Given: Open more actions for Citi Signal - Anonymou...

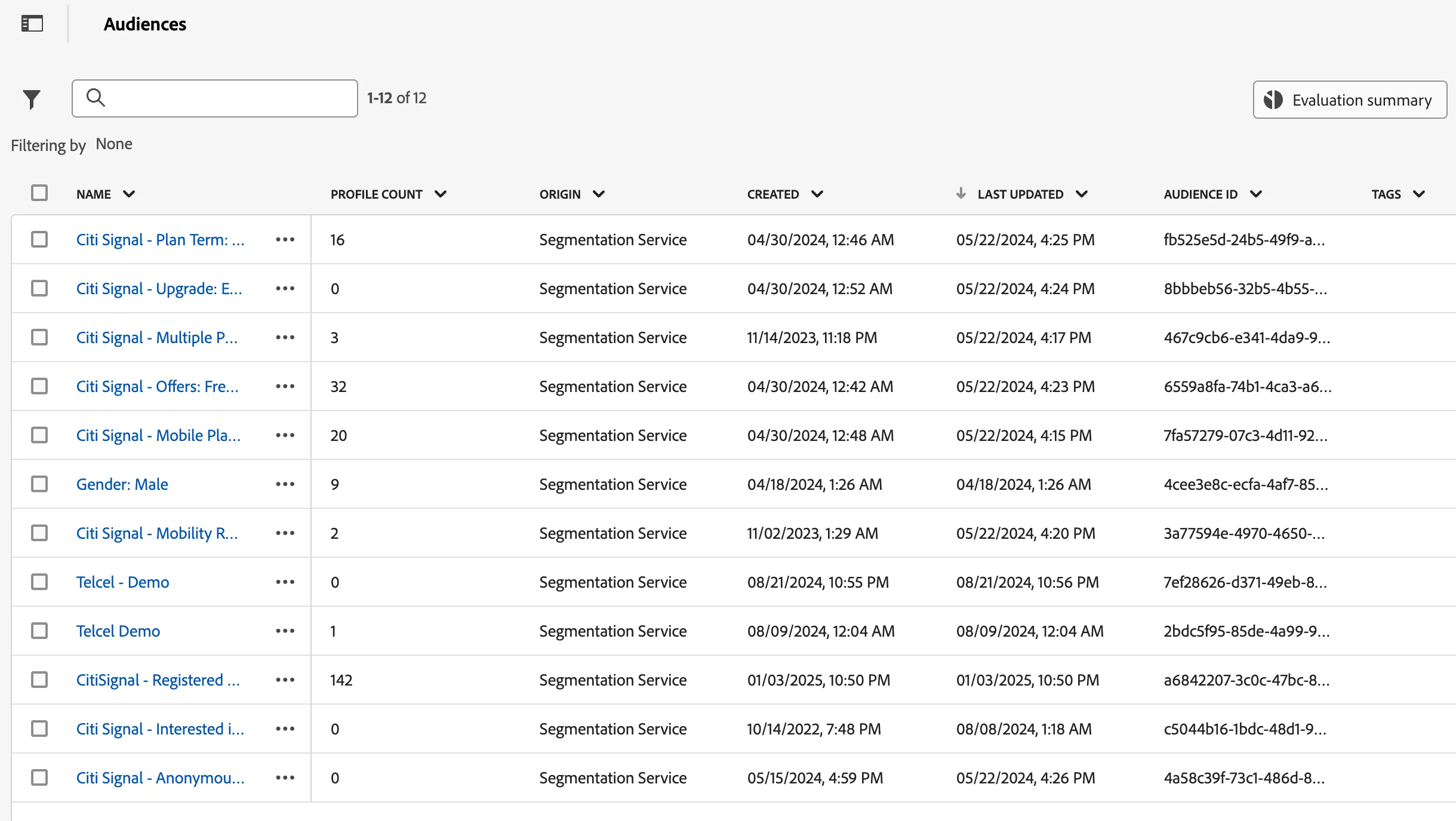Looking at the screenshot, I should [x=285, y=778].
